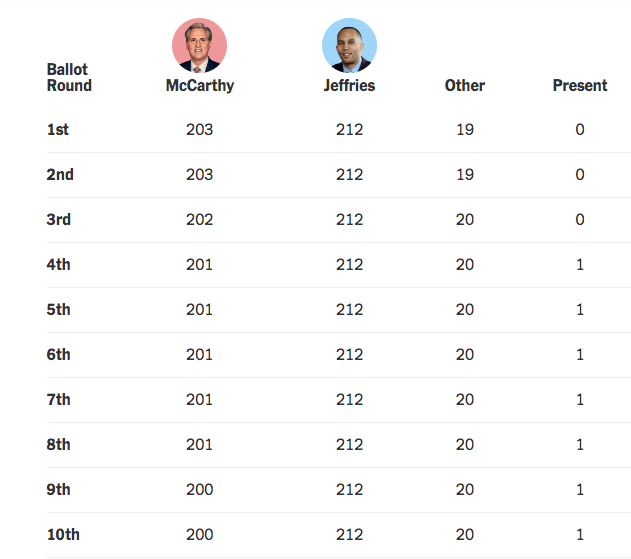
Task: Click the Present column header
Action: pyautogui.click(x=580, y=86)
